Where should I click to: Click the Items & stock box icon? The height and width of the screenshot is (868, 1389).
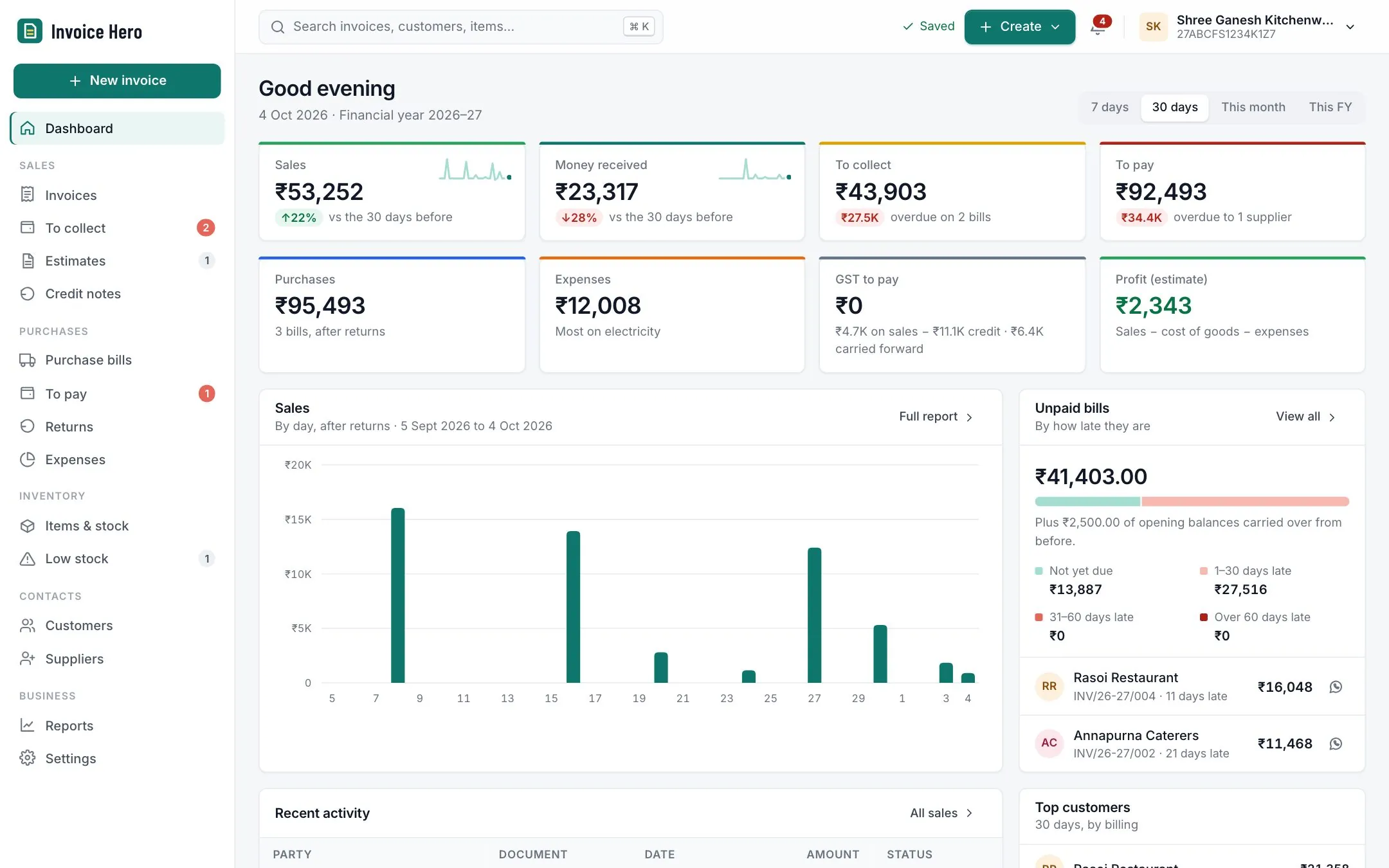click(27, 525)
